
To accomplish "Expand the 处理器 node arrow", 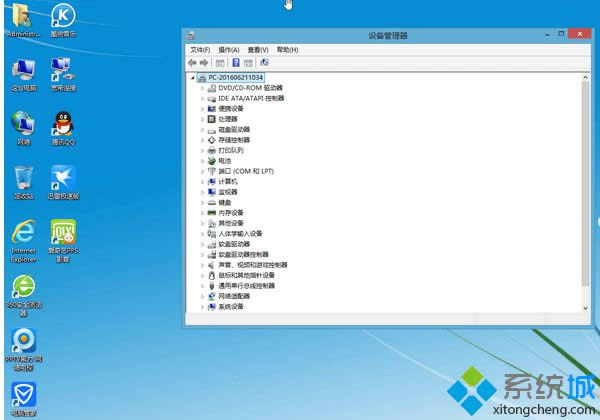I will click(x=202, y=119).
